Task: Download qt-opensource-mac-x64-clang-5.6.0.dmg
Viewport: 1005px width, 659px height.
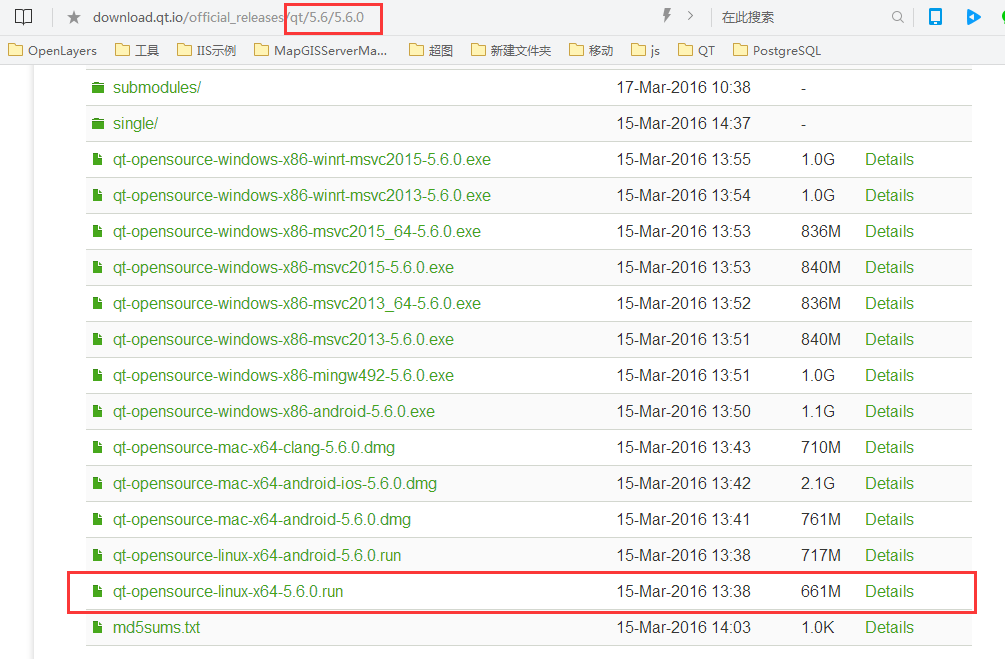Action: 254,447
